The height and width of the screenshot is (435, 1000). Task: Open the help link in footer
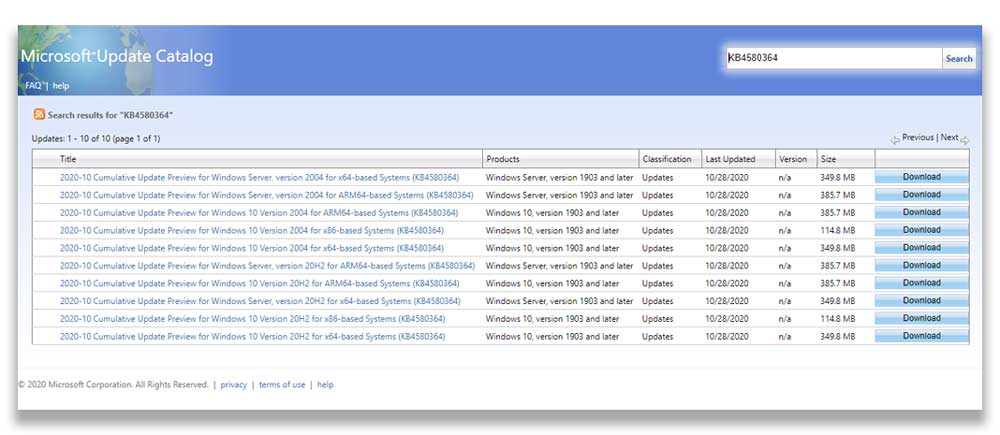(325, 385)
